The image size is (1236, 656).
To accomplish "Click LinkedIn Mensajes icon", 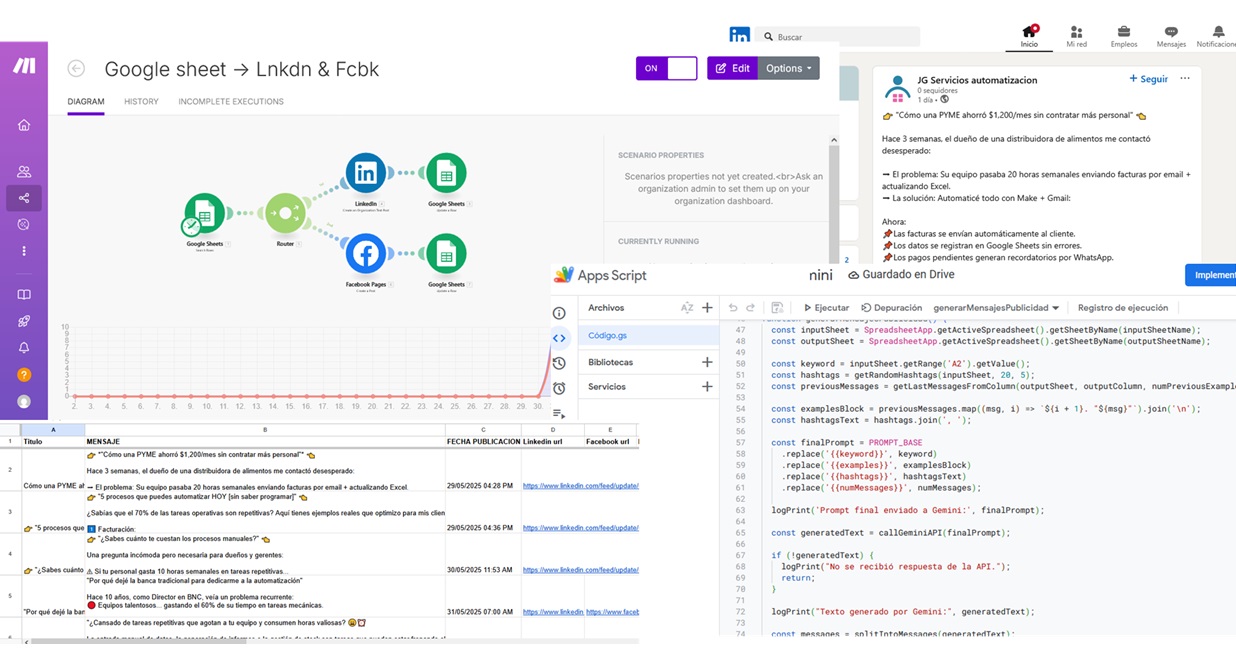I will coord(1171,34).
